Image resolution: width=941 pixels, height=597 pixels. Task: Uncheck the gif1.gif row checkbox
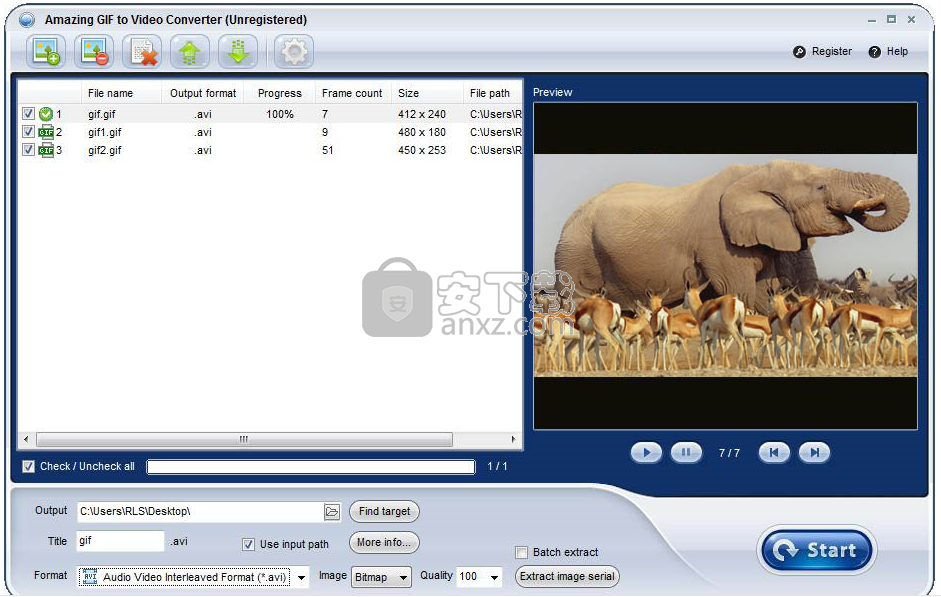[x=28, y=131]
